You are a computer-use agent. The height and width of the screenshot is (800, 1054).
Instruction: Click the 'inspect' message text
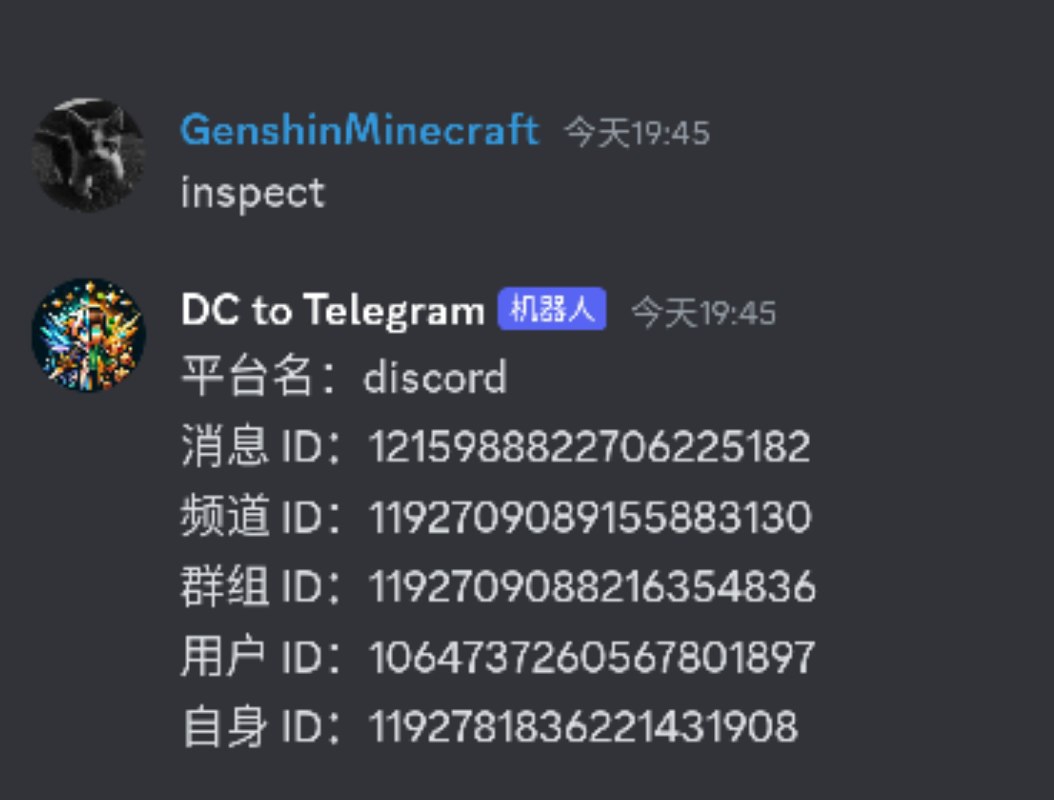pyautogui.click(x=253, y=194)
